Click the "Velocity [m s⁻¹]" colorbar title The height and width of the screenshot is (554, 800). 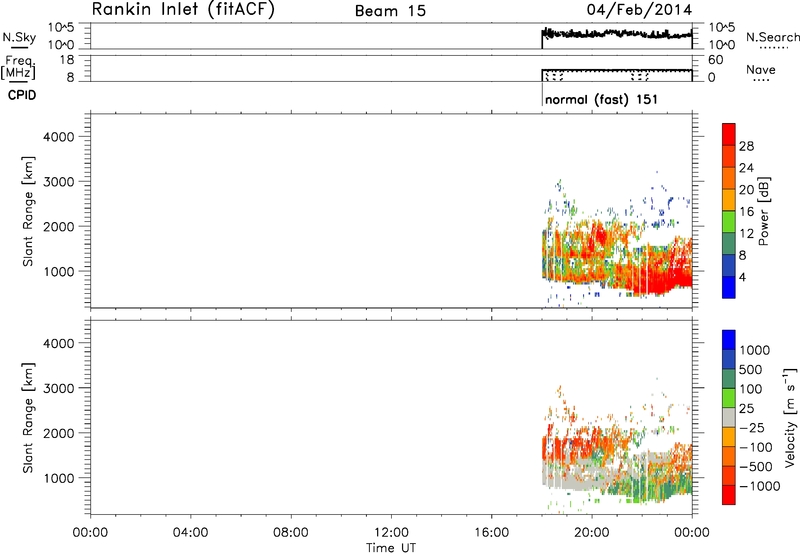click(x=790, y=417)
